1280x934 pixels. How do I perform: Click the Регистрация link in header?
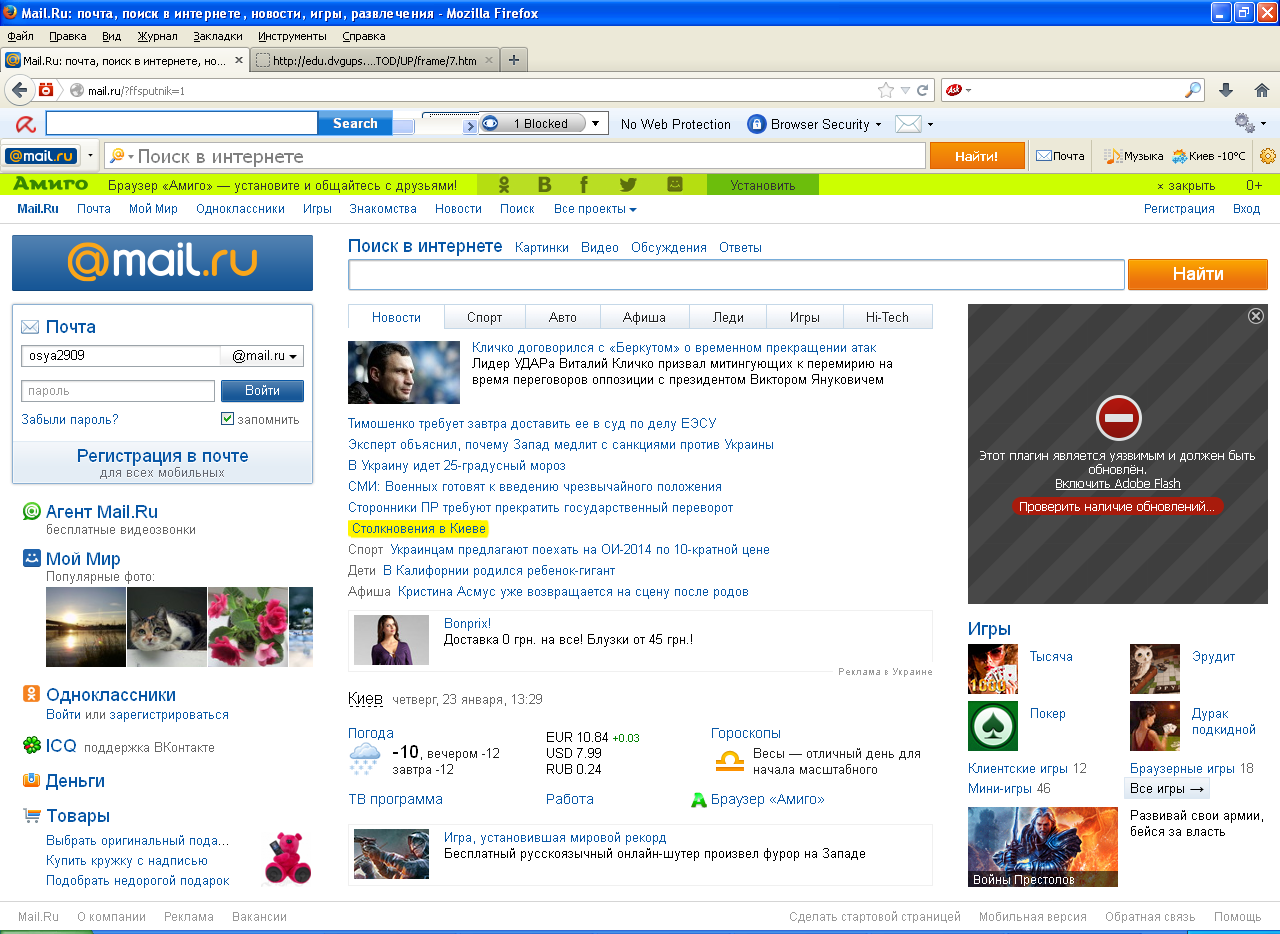(x=1179, y=209)
